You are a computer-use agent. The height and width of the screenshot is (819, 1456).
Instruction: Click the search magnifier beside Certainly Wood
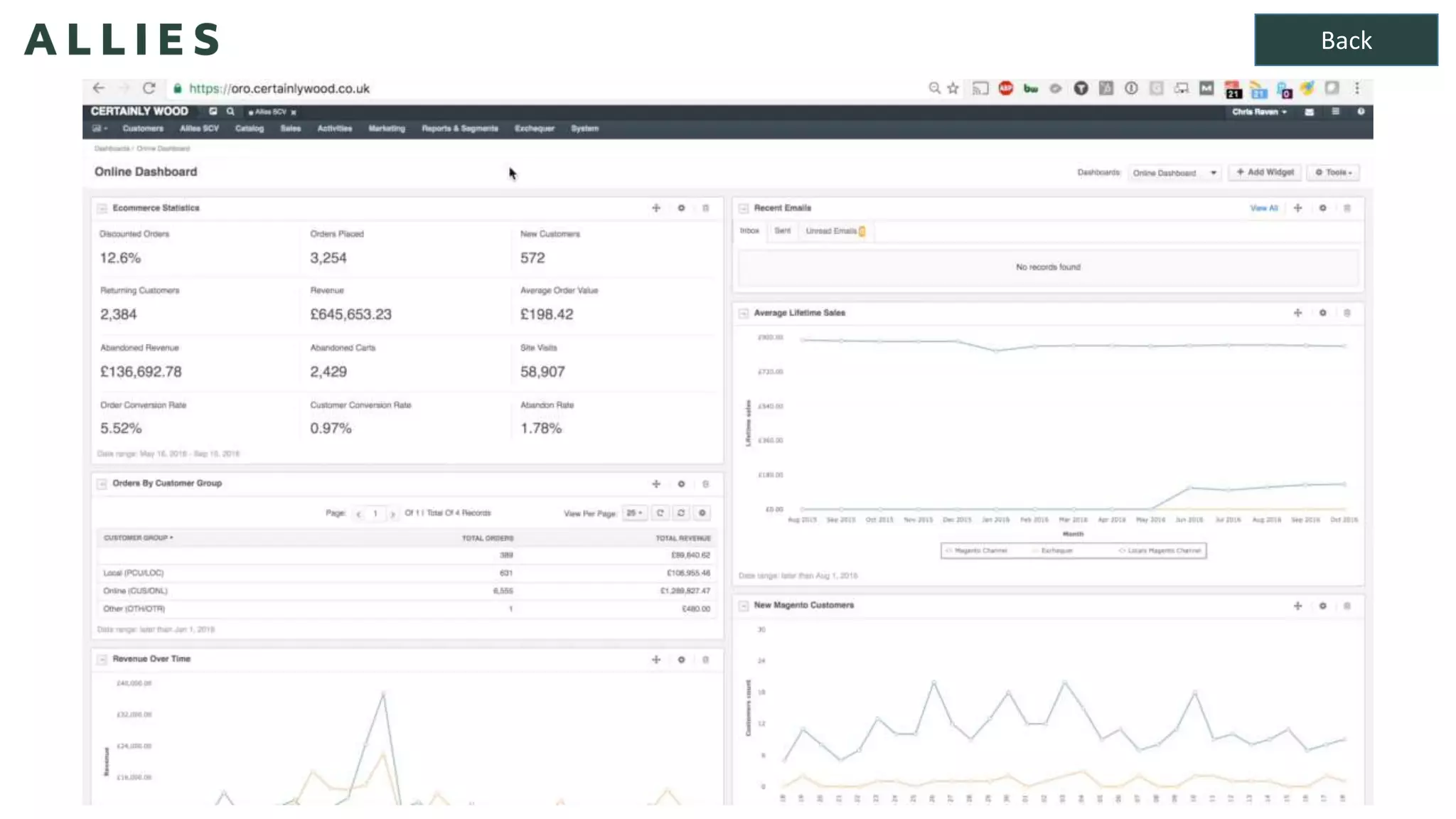pos(230,112)
